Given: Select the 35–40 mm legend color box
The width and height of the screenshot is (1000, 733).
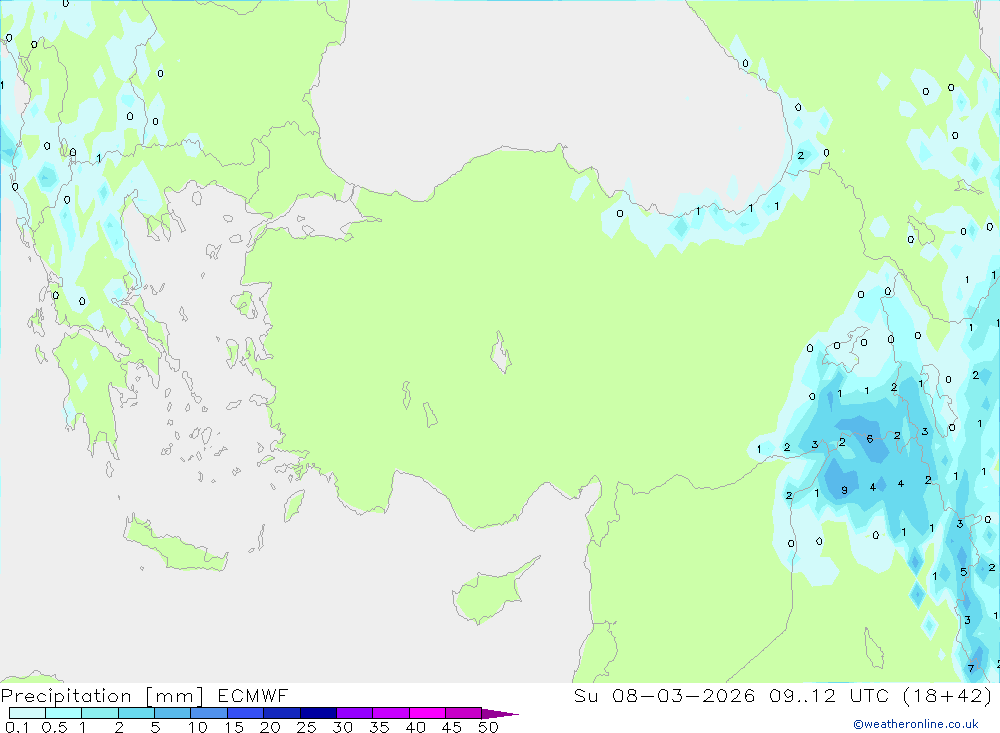Looking at the screenshot, I should (390, 713).
